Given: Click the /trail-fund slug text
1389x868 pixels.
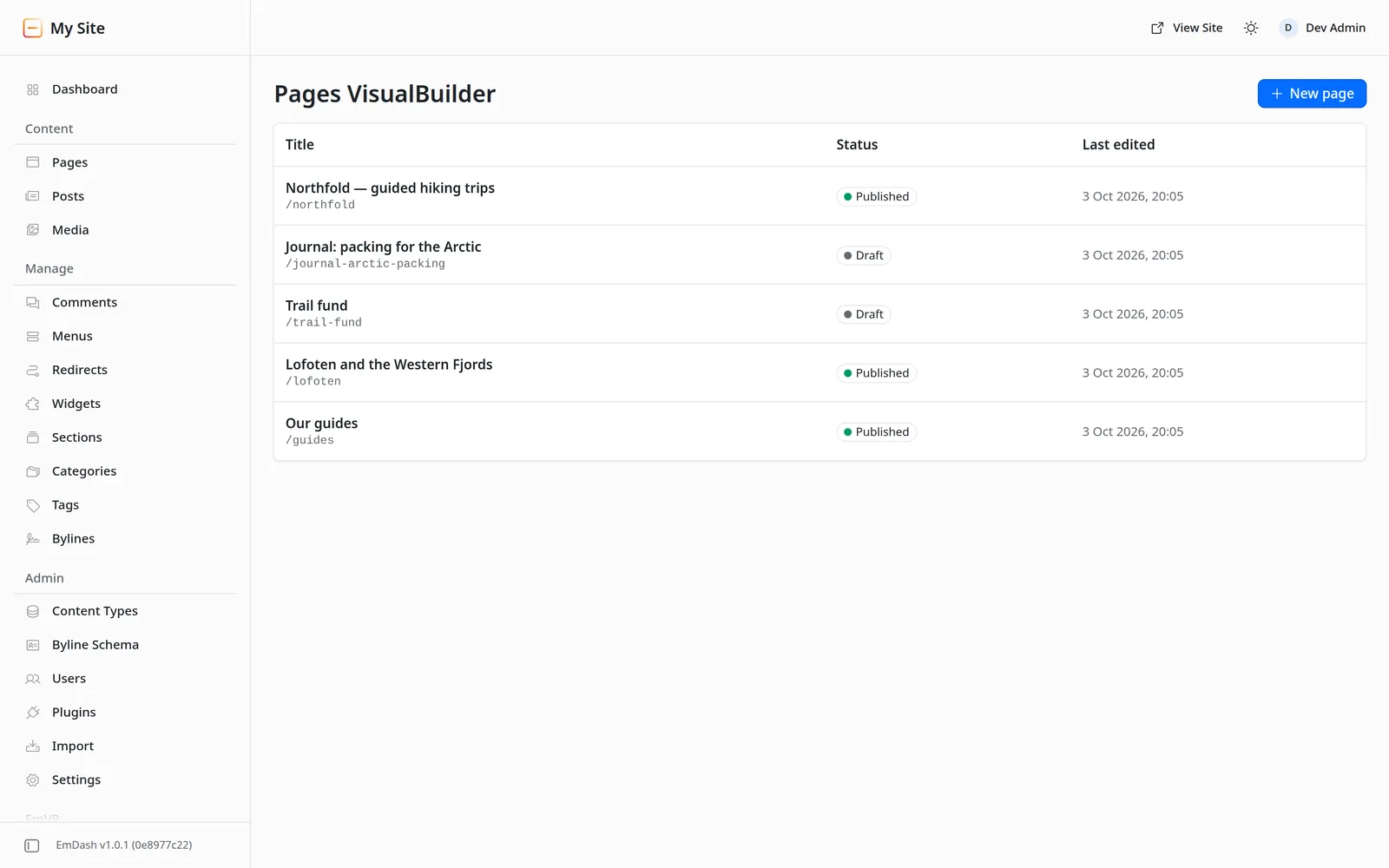Looking at the screenshot, I should (324, 323).
